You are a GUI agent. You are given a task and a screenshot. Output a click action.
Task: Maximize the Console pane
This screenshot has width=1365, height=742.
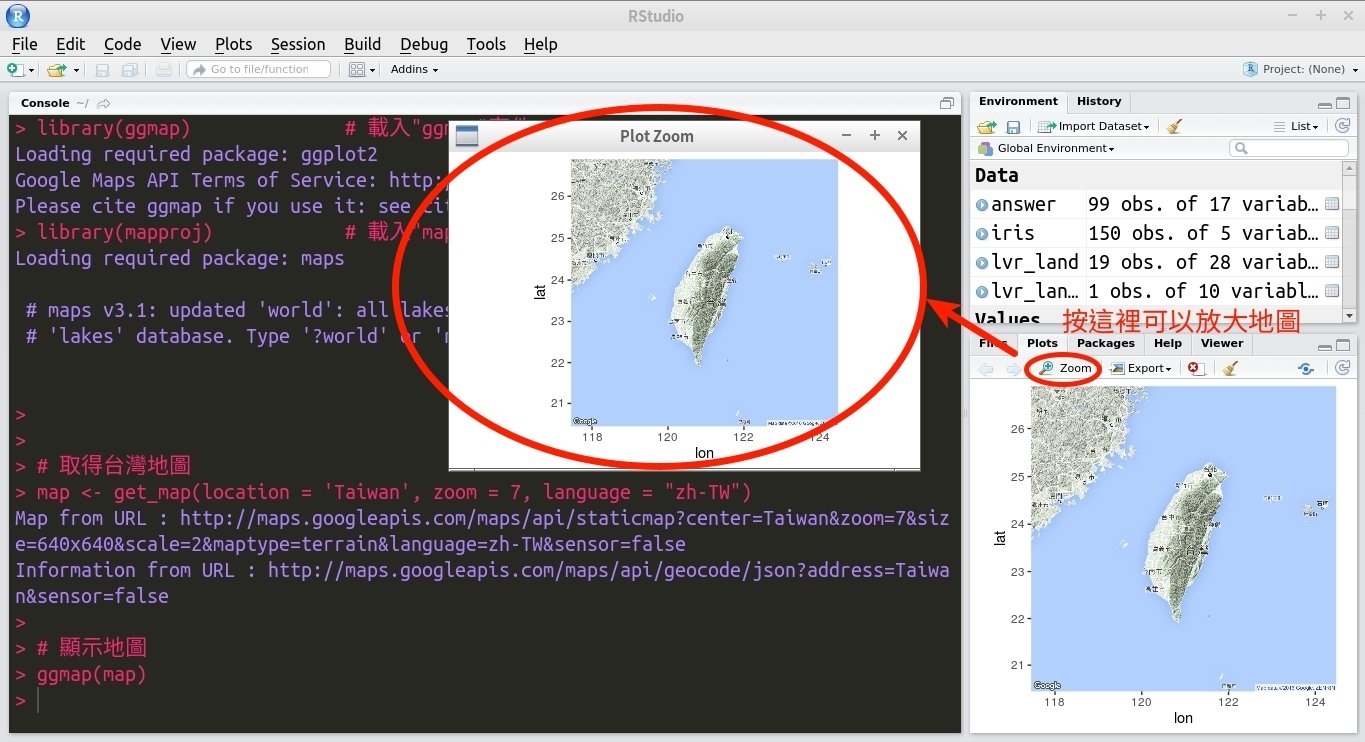pyautogui.click(x=947, y=103)
